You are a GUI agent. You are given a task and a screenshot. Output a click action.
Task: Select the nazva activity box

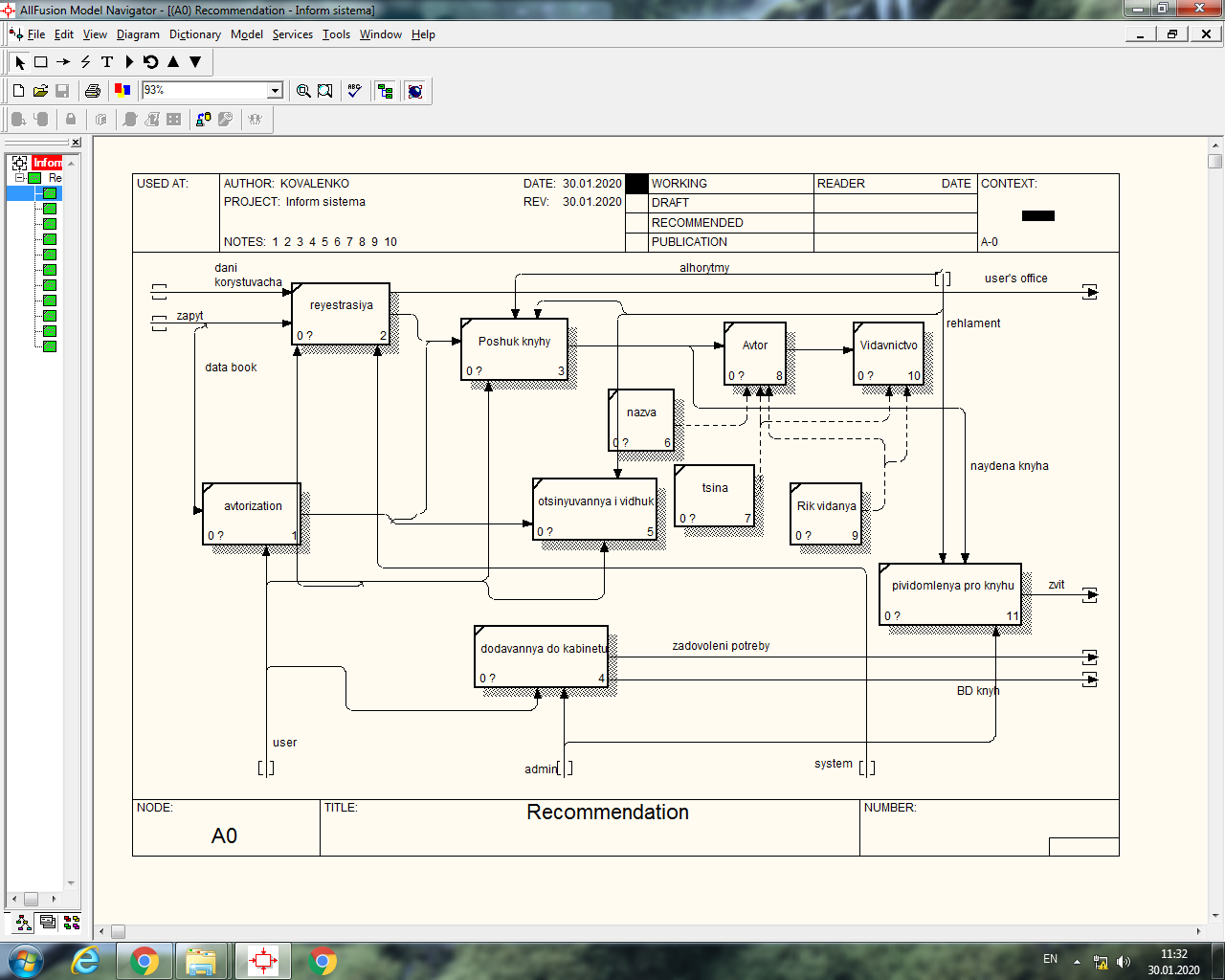[x=641, y=420]
